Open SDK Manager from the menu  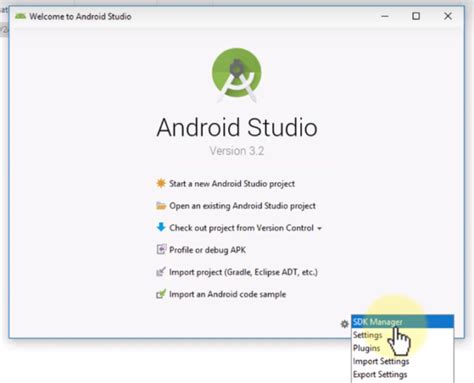(402, 322)
